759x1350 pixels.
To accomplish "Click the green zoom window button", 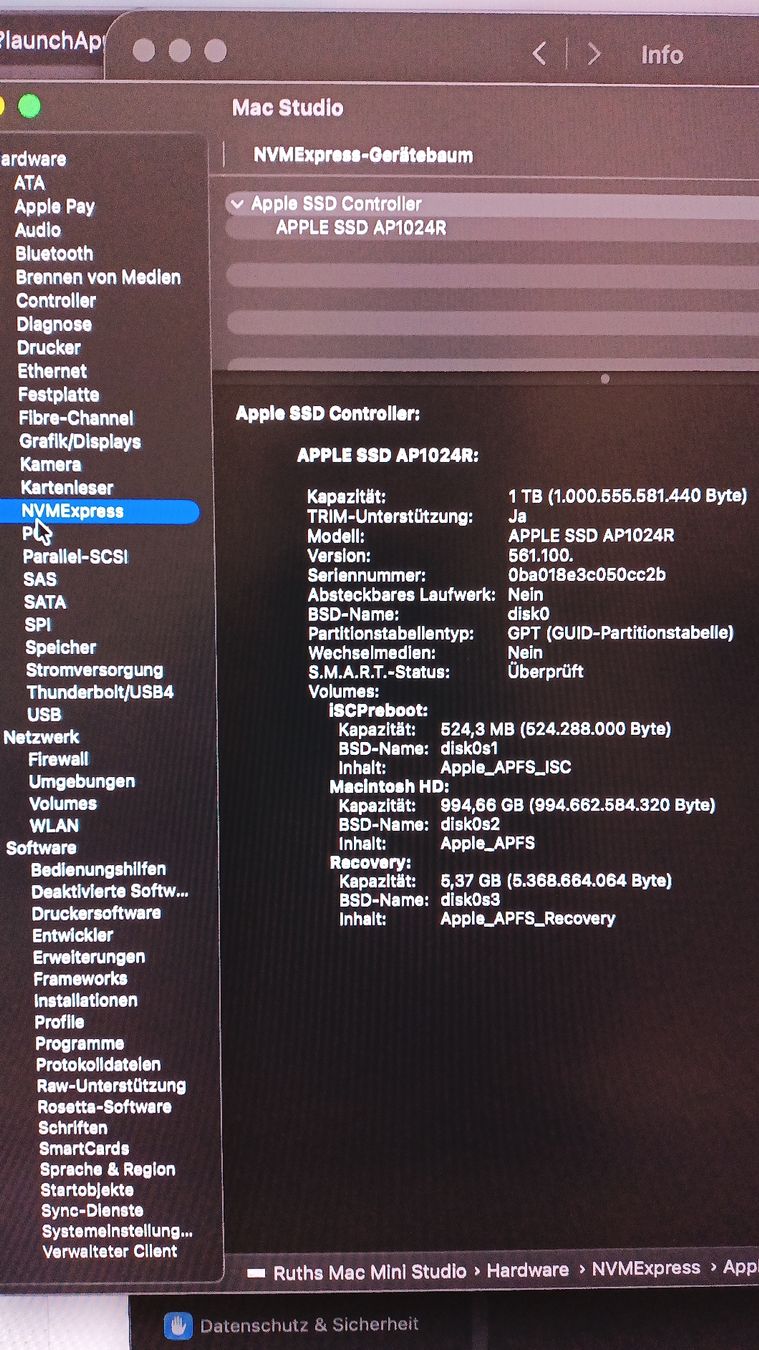I will tap(29, 105).
